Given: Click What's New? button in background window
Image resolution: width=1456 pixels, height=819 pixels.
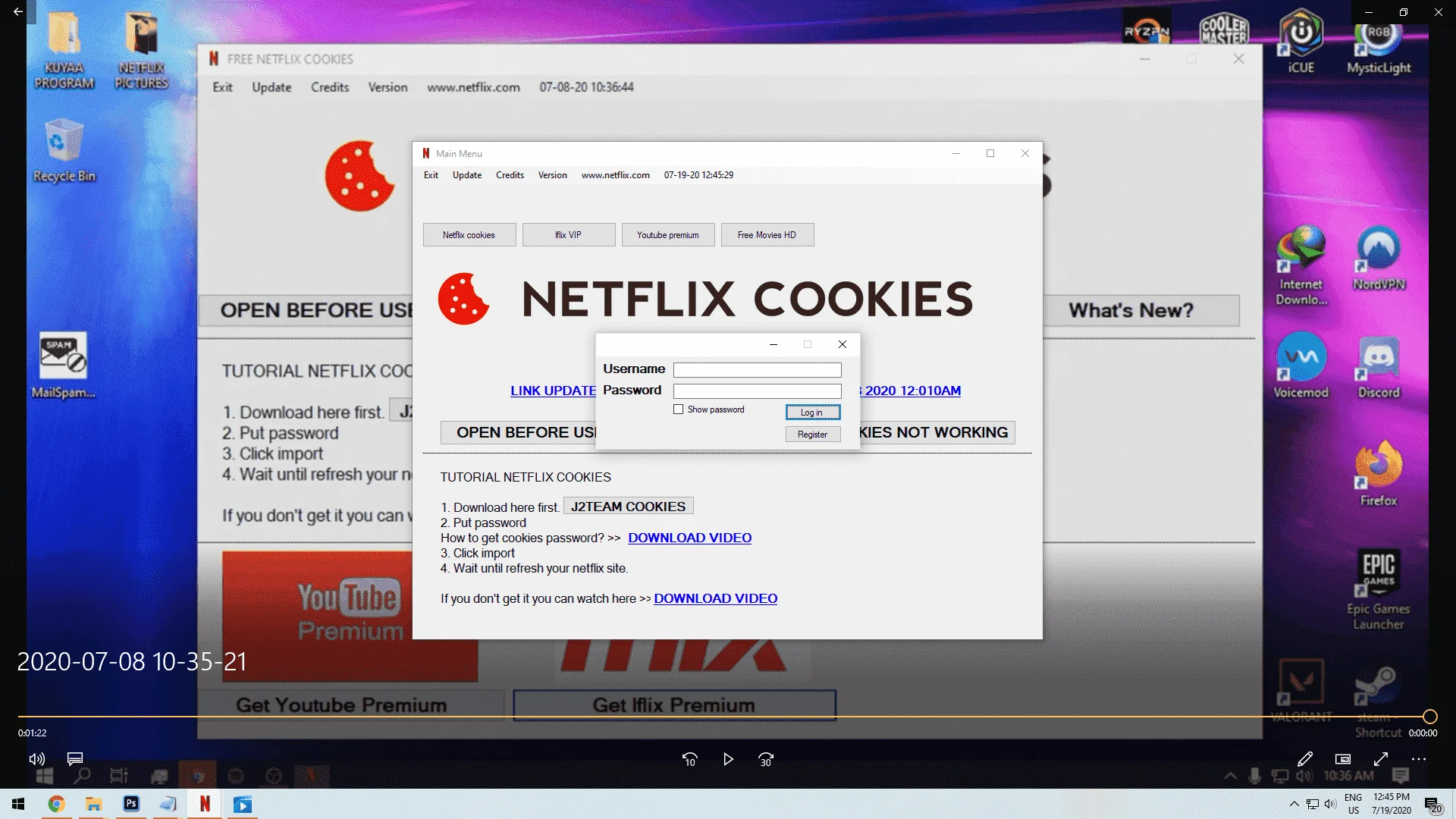Looking at the screenshot, I should (x=1140, y=310).
